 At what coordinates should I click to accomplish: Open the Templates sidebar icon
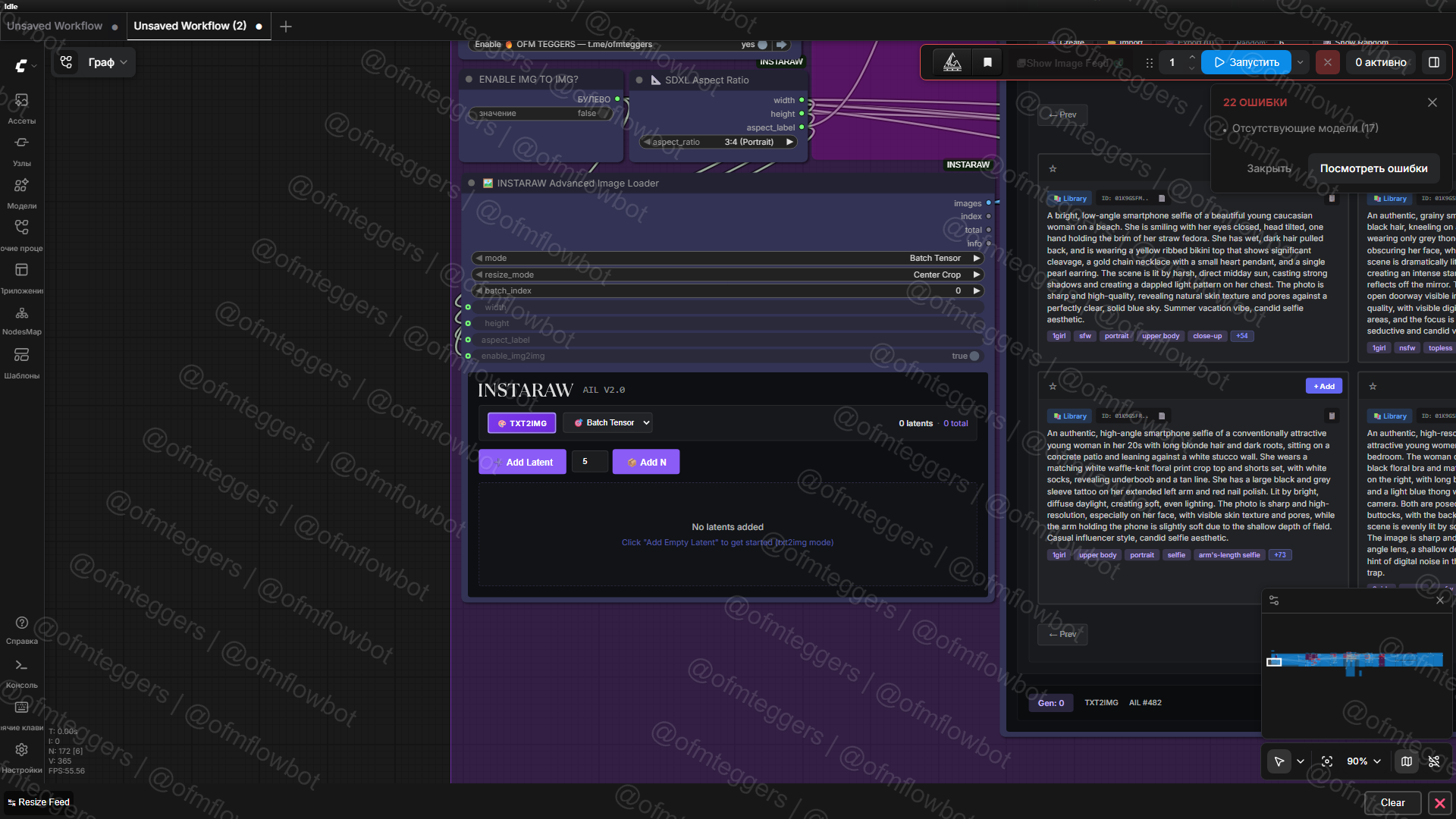21,356
